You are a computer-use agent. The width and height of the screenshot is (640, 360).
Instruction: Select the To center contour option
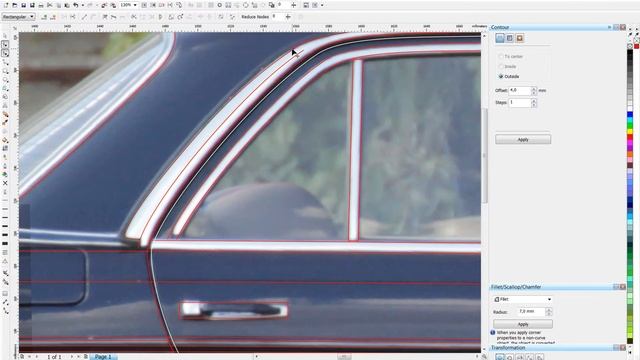coord(510,57)
